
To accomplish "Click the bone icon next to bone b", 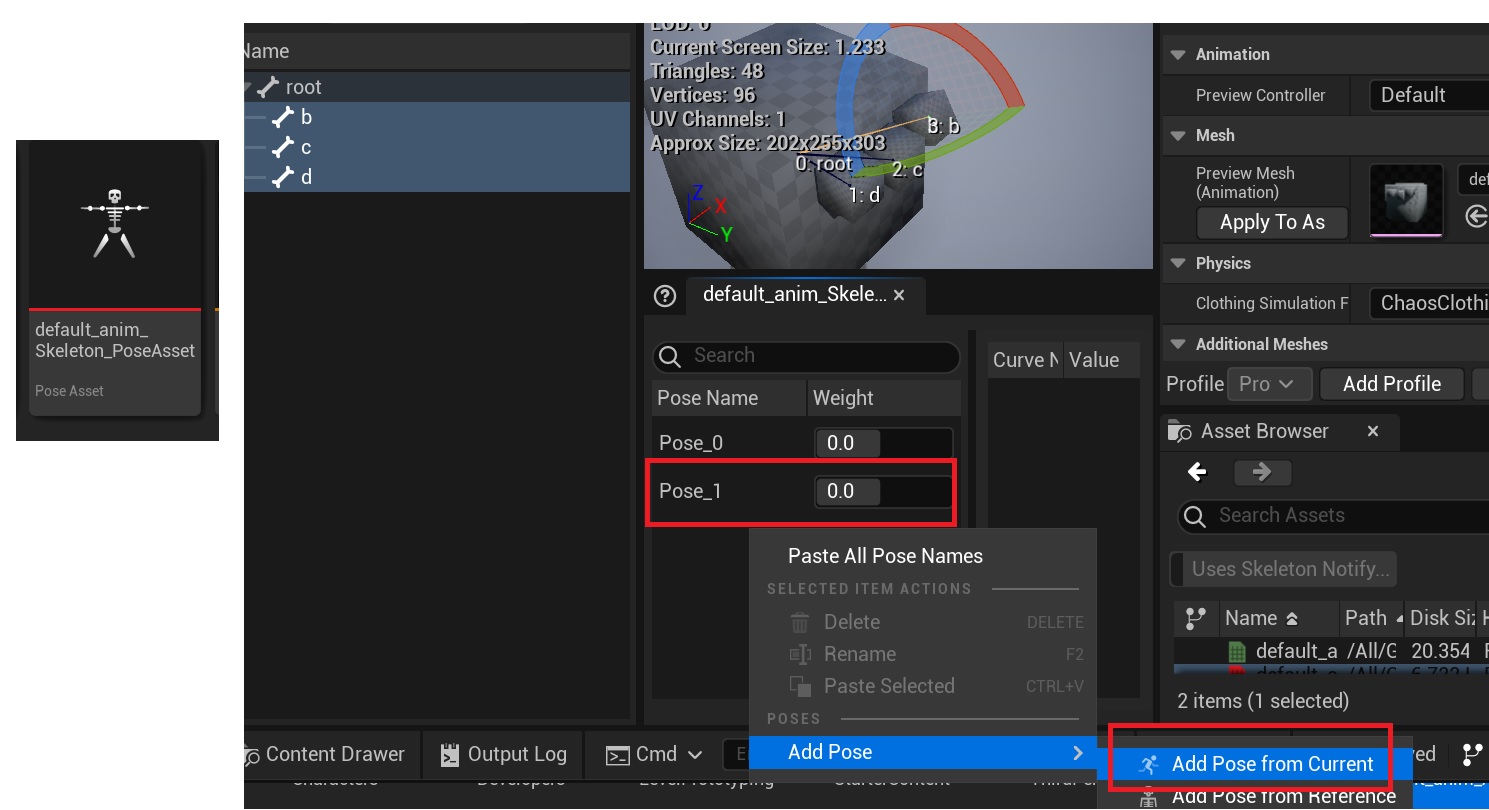I will 284,117.
